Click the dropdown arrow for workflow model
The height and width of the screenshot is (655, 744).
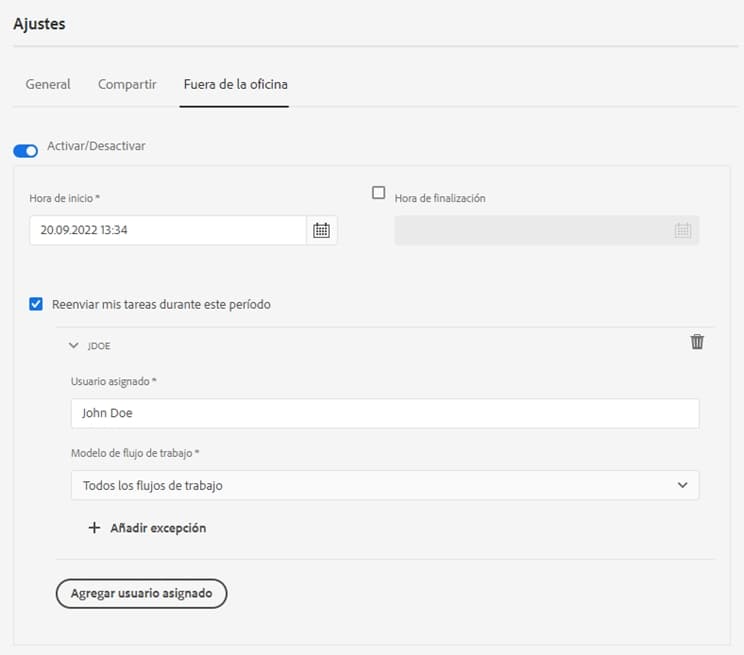tap(682, 485)
